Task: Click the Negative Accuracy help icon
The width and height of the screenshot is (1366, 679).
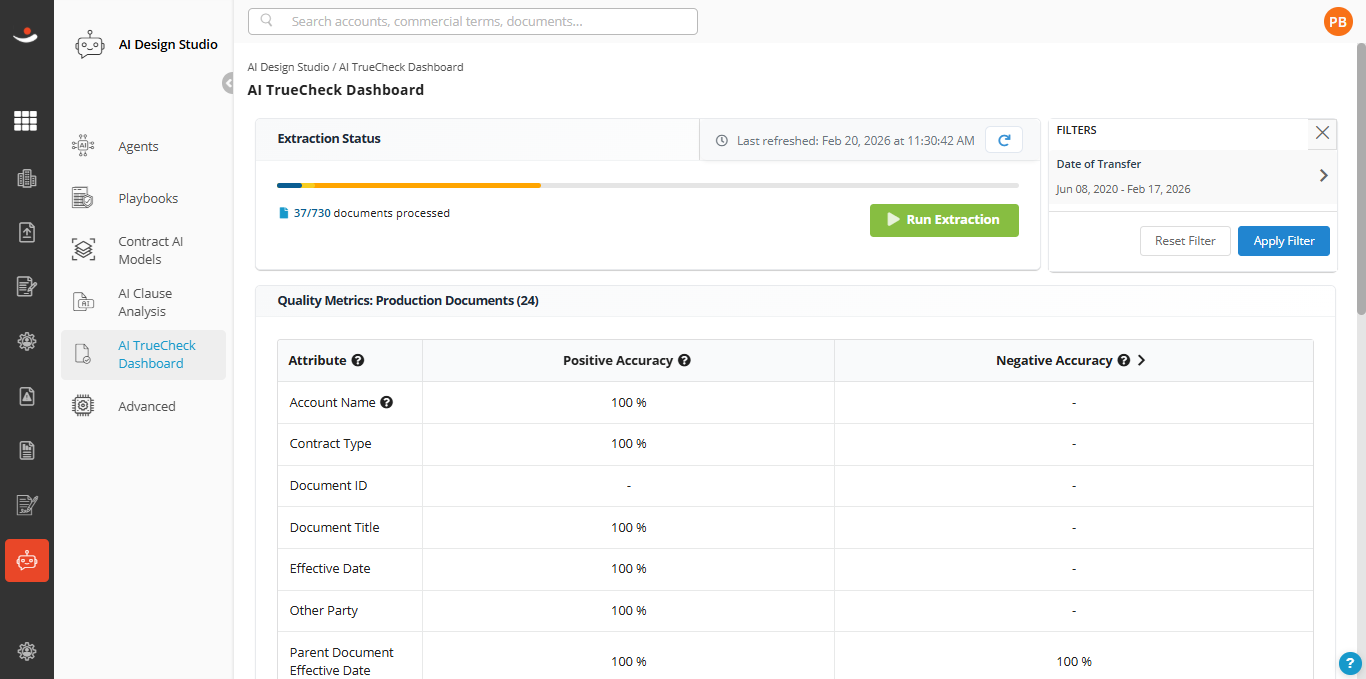Action: (1124, 360)
